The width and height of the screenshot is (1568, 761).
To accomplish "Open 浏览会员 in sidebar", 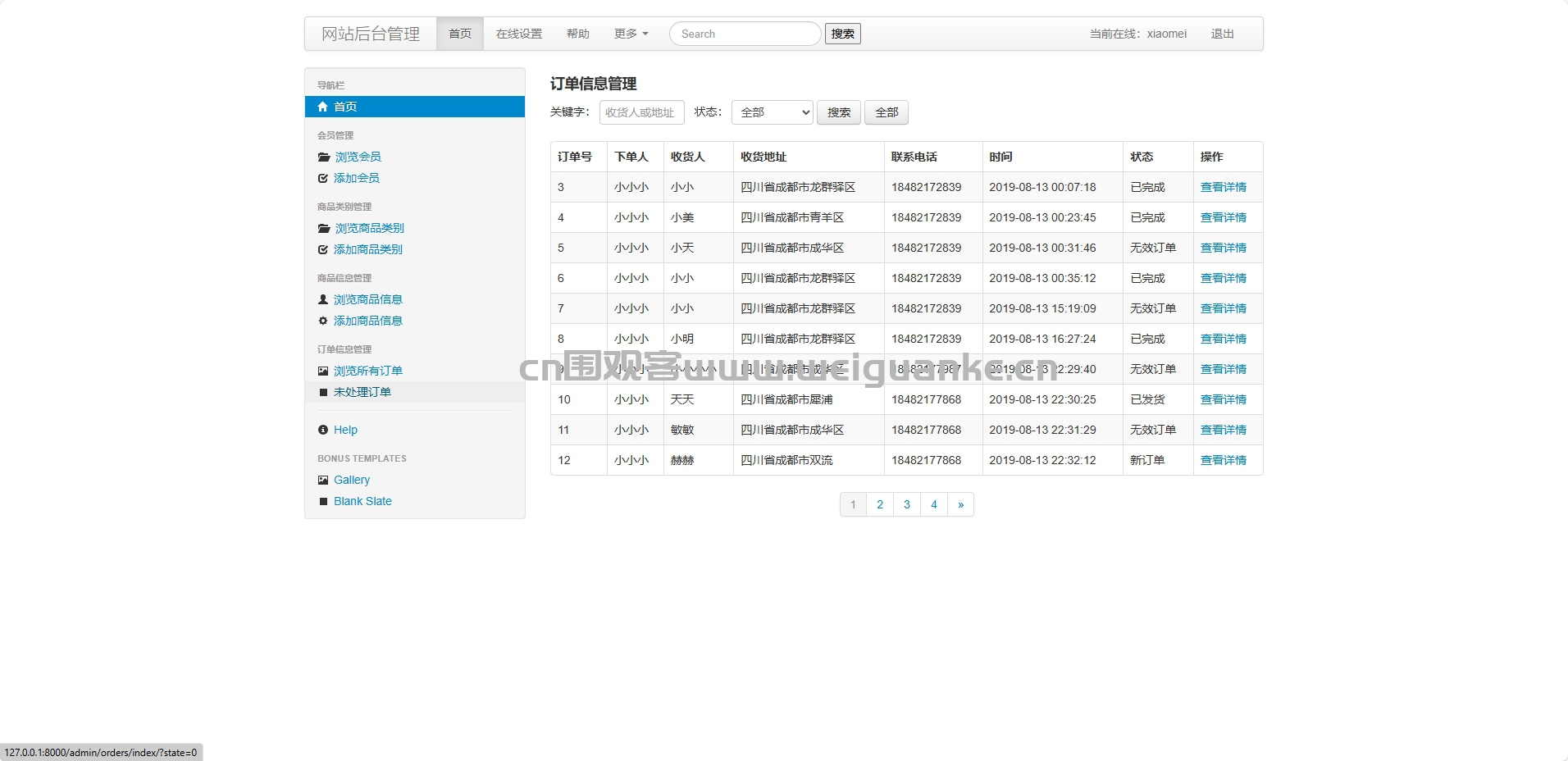I will point(358,157).
